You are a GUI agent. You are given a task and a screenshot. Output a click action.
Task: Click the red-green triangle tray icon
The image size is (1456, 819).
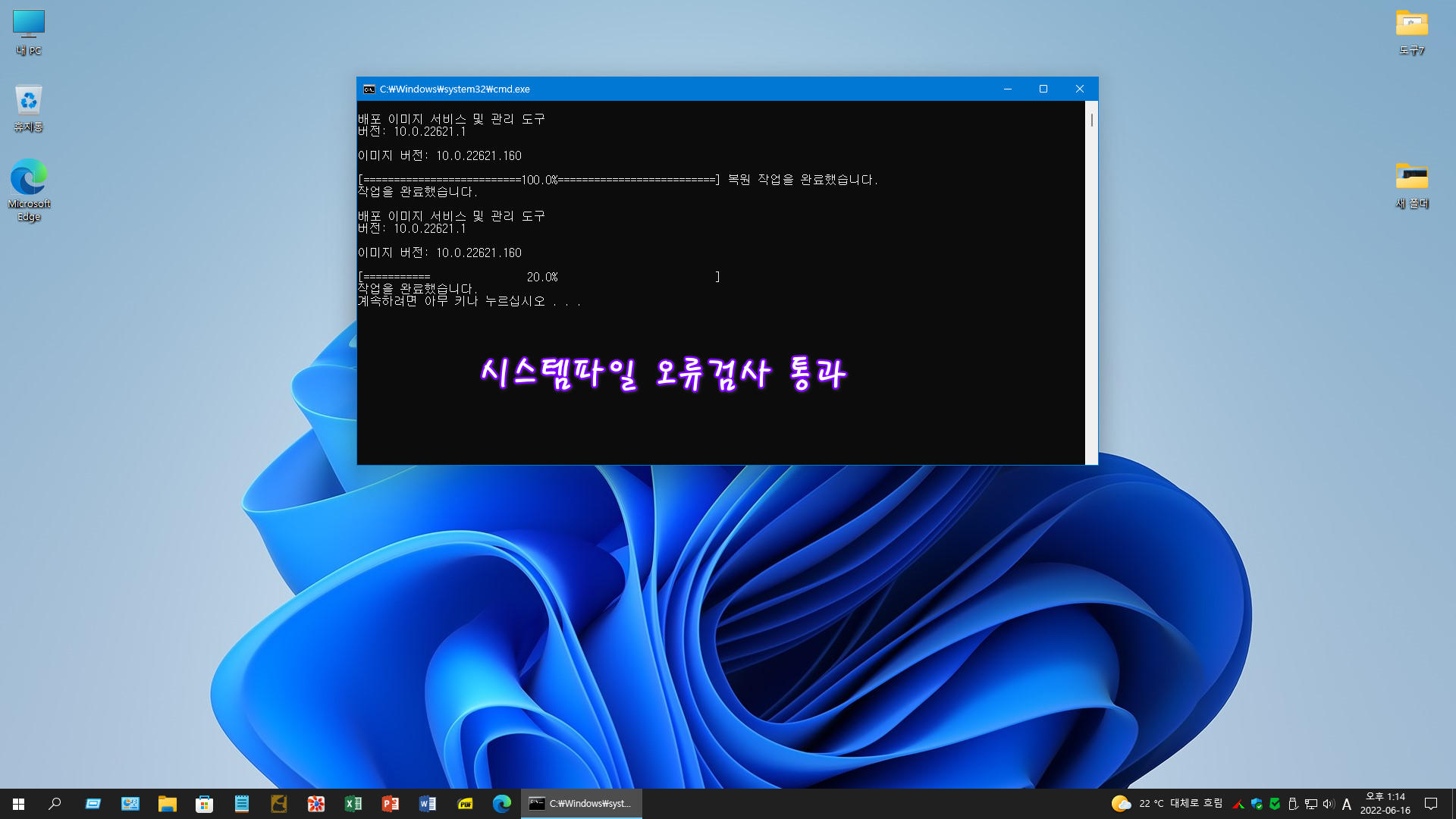point(1238,804)
